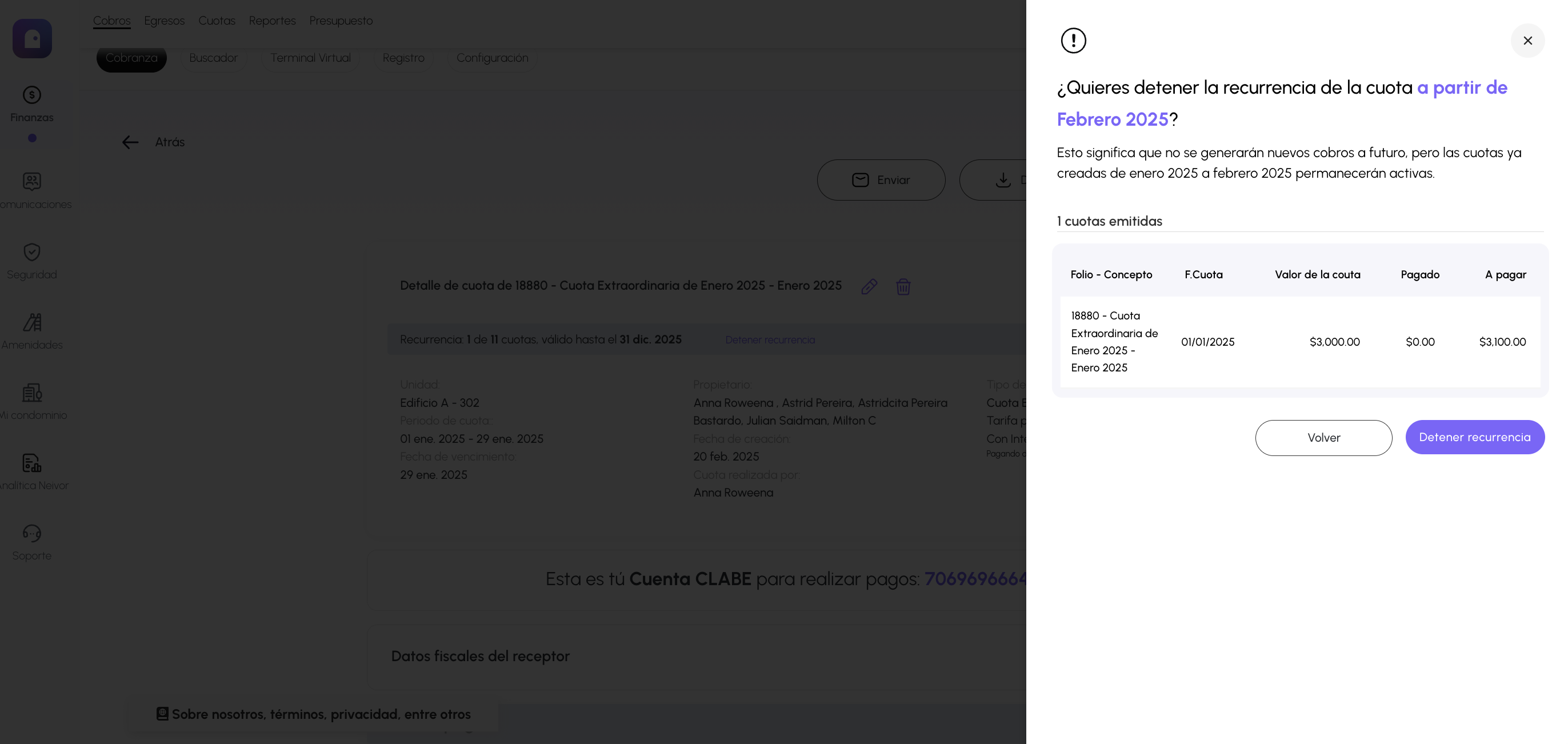Click the Detener recurrencia purple button
The image size is (1568, 744).
[1474, 437]
